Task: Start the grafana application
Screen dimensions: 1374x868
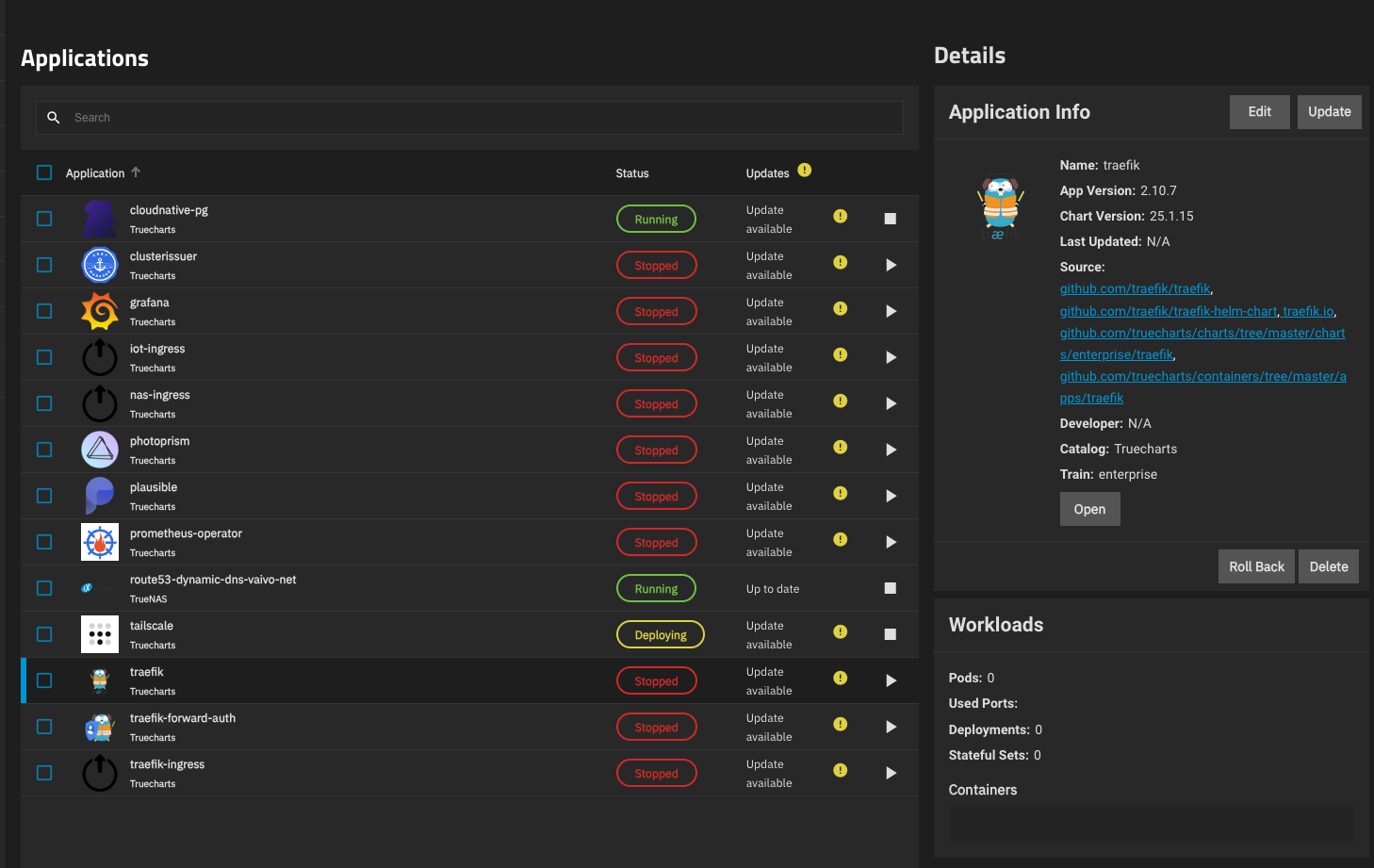Action: pyautogui.click(x=891, y=311)
